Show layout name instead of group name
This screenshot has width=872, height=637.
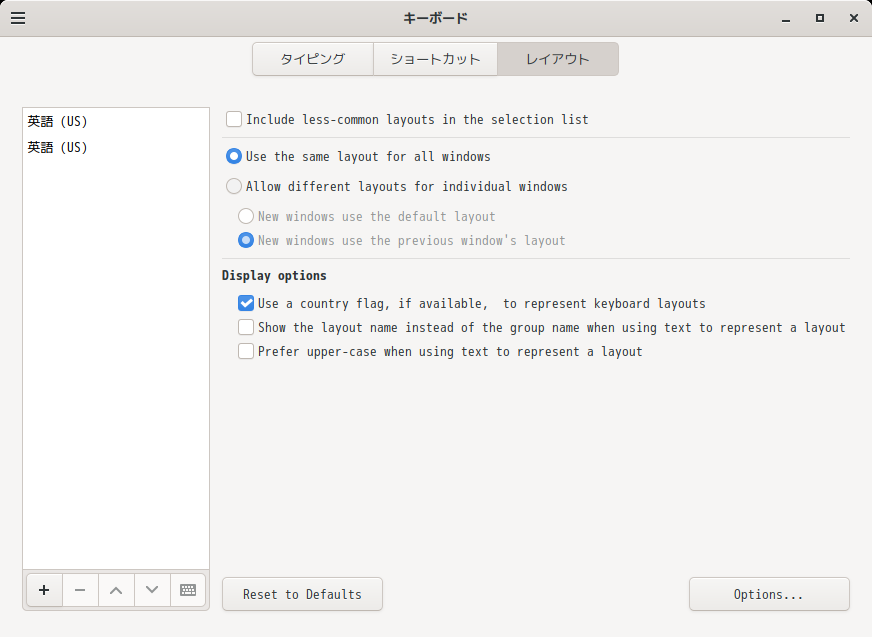pyautogui.click(x=245, y=327)
